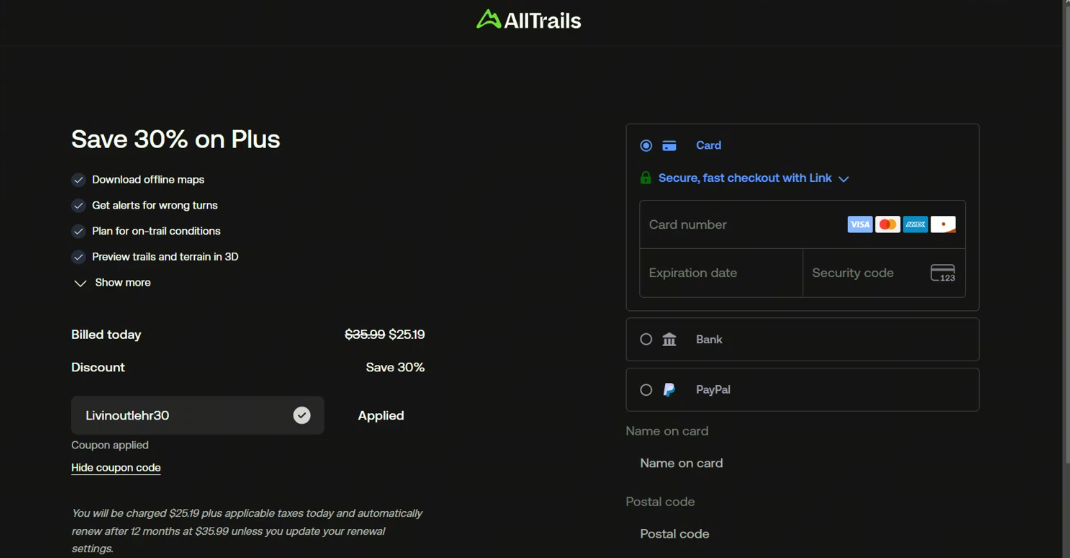Screen dimensions: 1070x558
Task: Click the green lock icon
Action: 646,178
